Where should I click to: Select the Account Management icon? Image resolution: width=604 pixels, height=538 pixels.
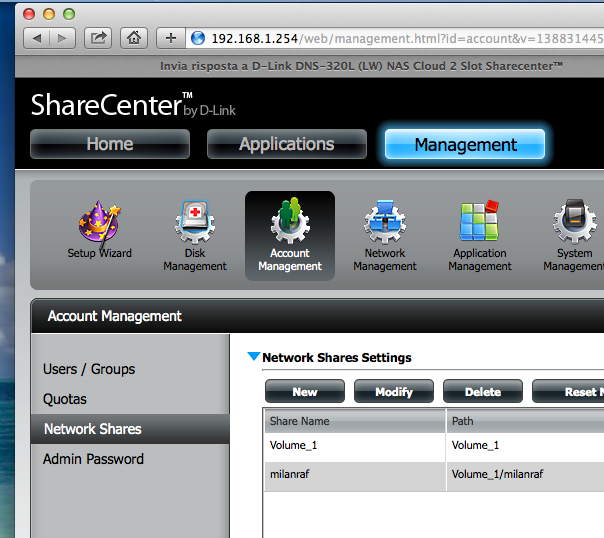click(x=290, y=235)
